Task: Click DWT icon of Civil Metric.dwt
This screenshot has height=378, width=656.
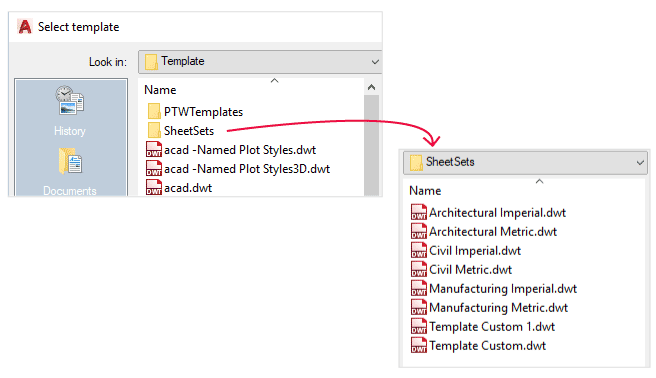Action: pos(418,269)
